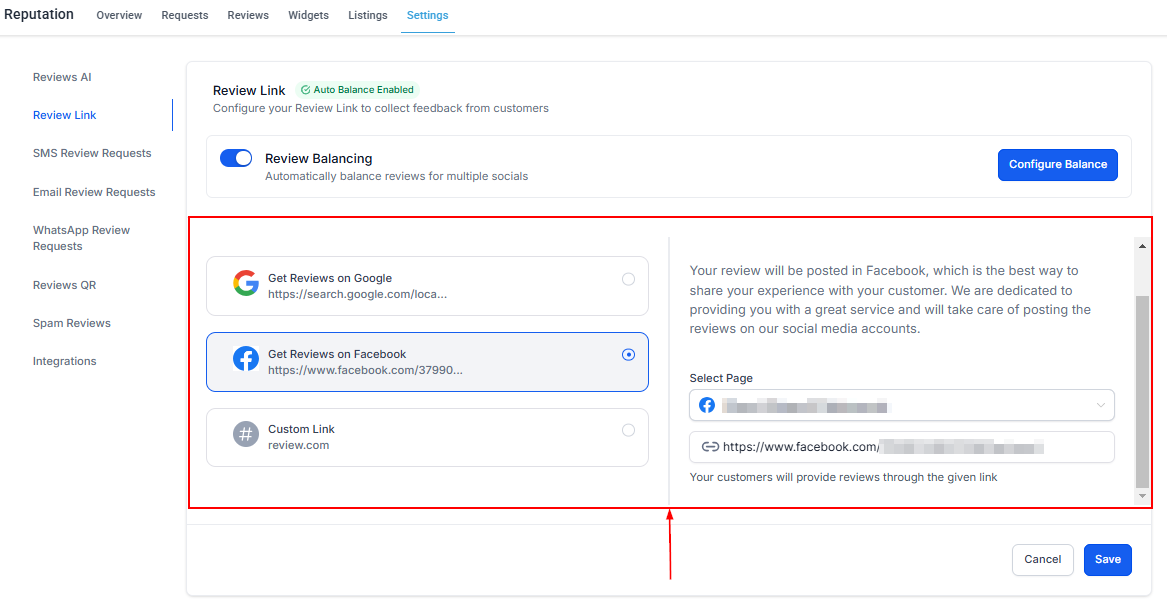This screenshot has height=604, width=1167.
Task: Click the Cancel button
Action: click(1042, 560)
